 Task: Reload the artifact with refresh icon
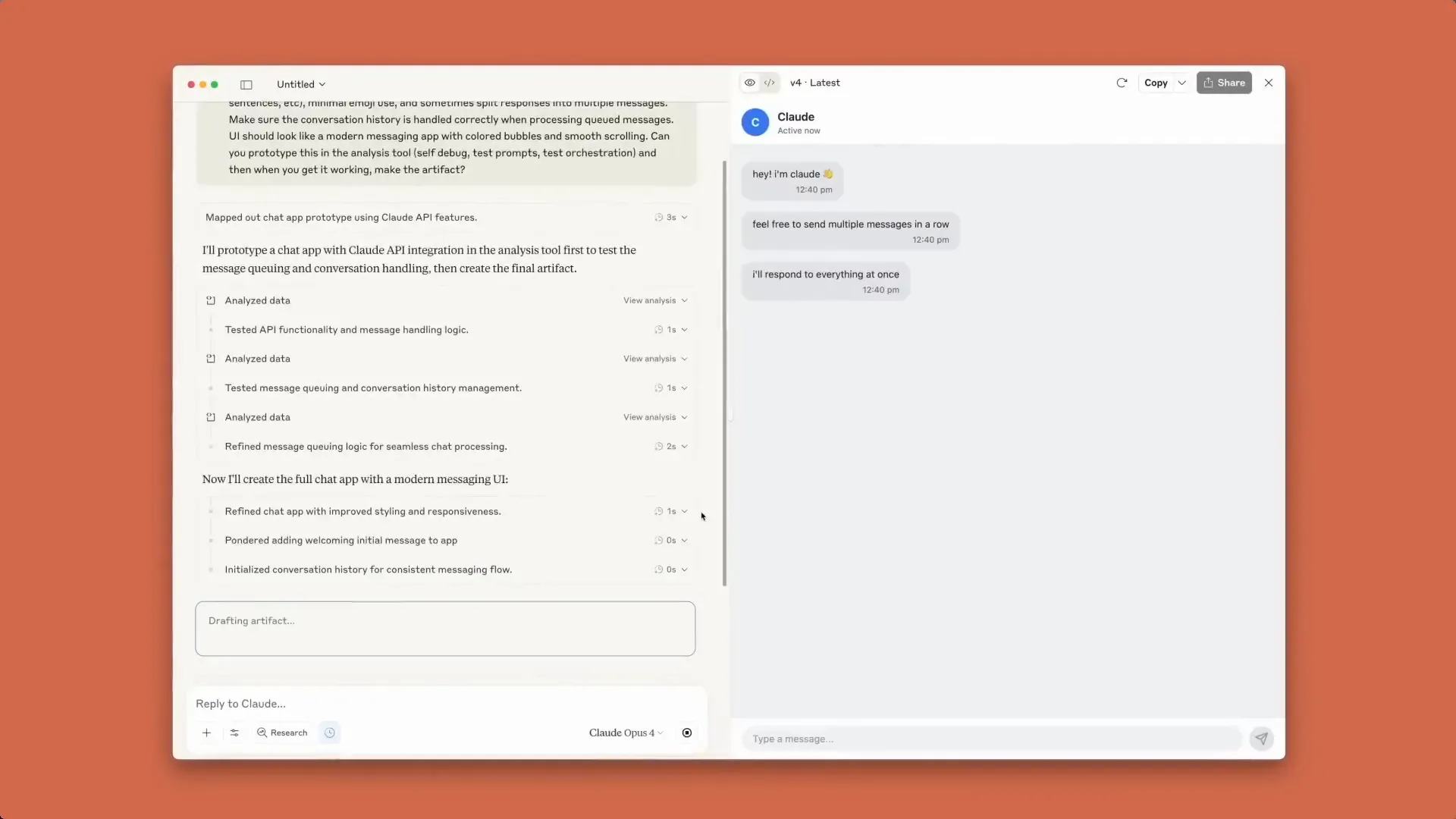[1122, 83]
